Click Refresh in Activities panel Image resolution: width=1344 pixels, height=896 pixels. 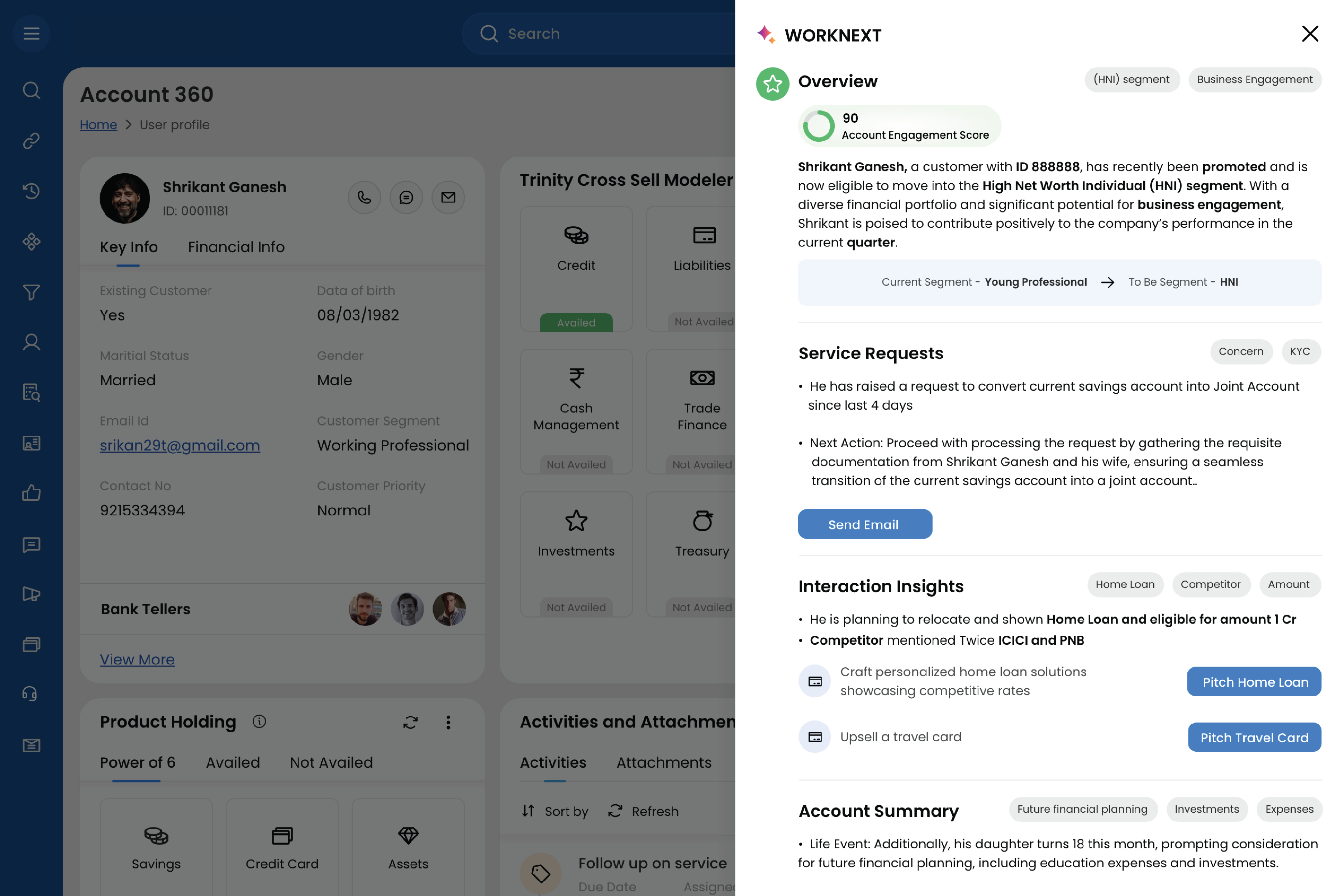point(643,811)
